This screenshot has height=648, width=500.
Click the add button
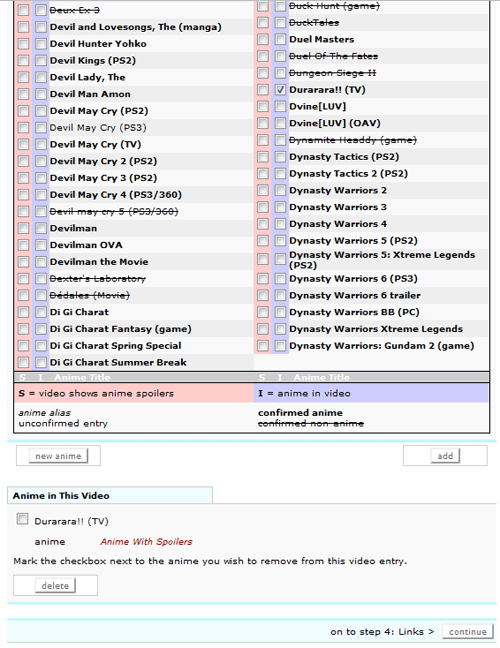[x=445, y=456]
